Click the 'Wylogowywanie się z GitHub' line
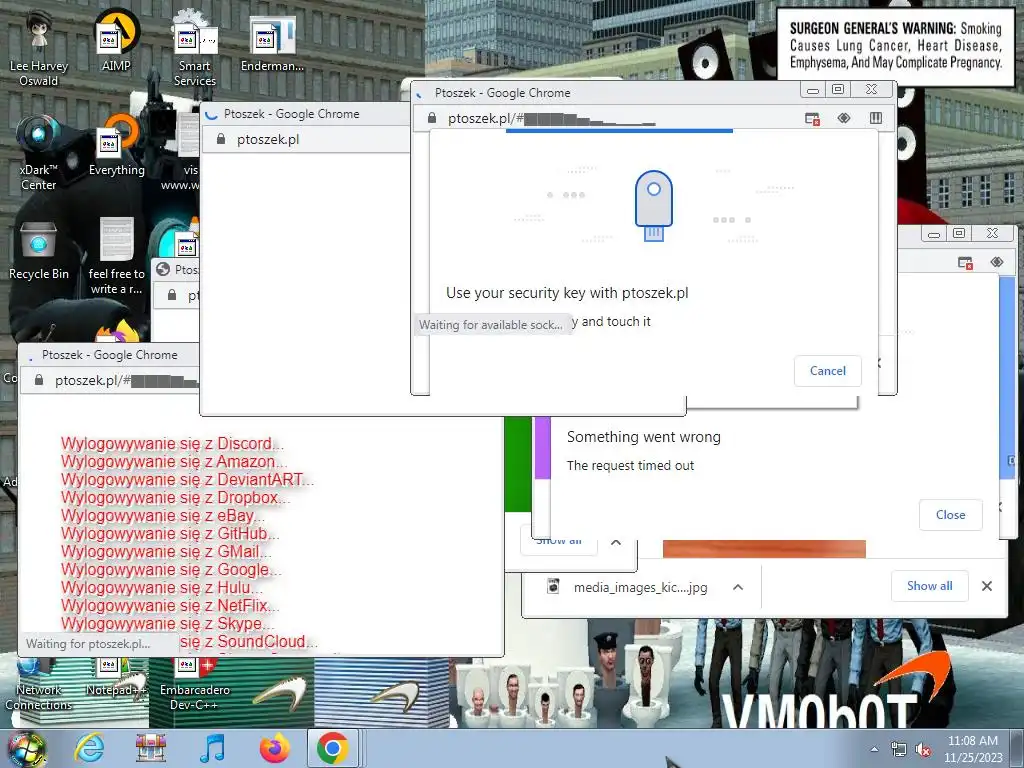The width and height of the screenshot is (1024, 768). (170, 534)
